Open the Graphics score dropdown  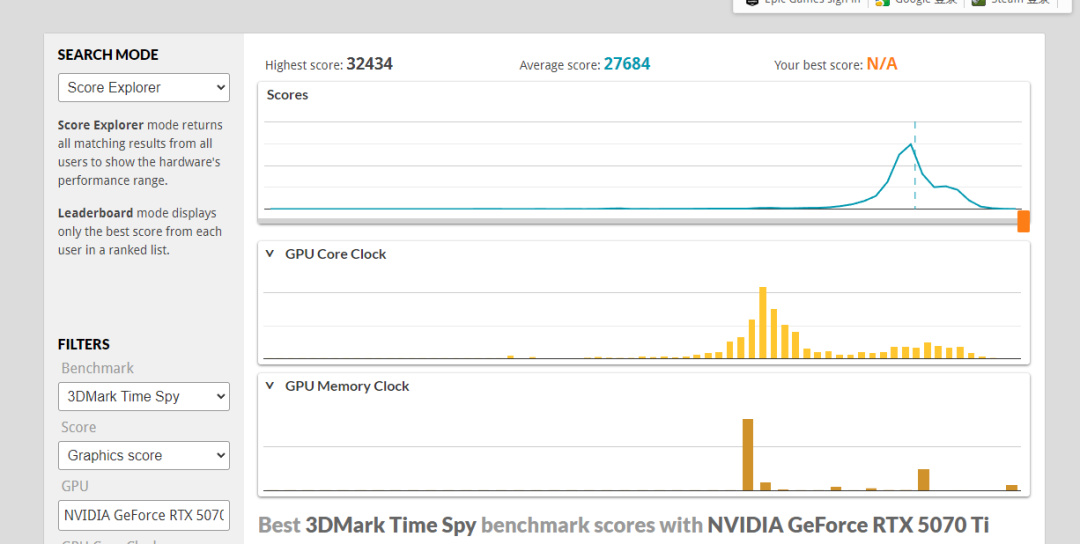(143, 456)
